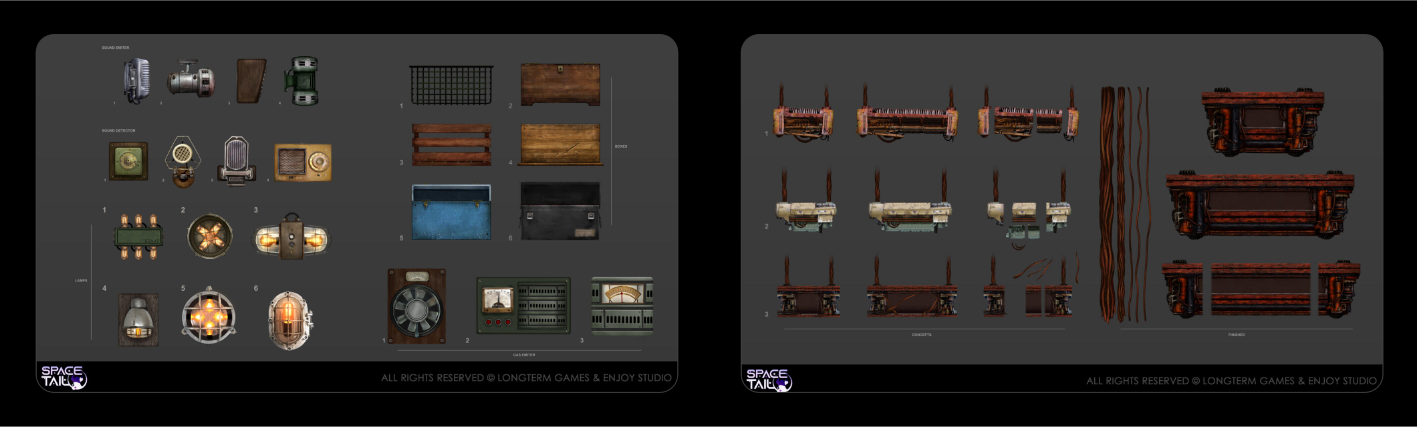
Task: Select lamp 1 with six small bulbs
Action: tap(140, 236)
